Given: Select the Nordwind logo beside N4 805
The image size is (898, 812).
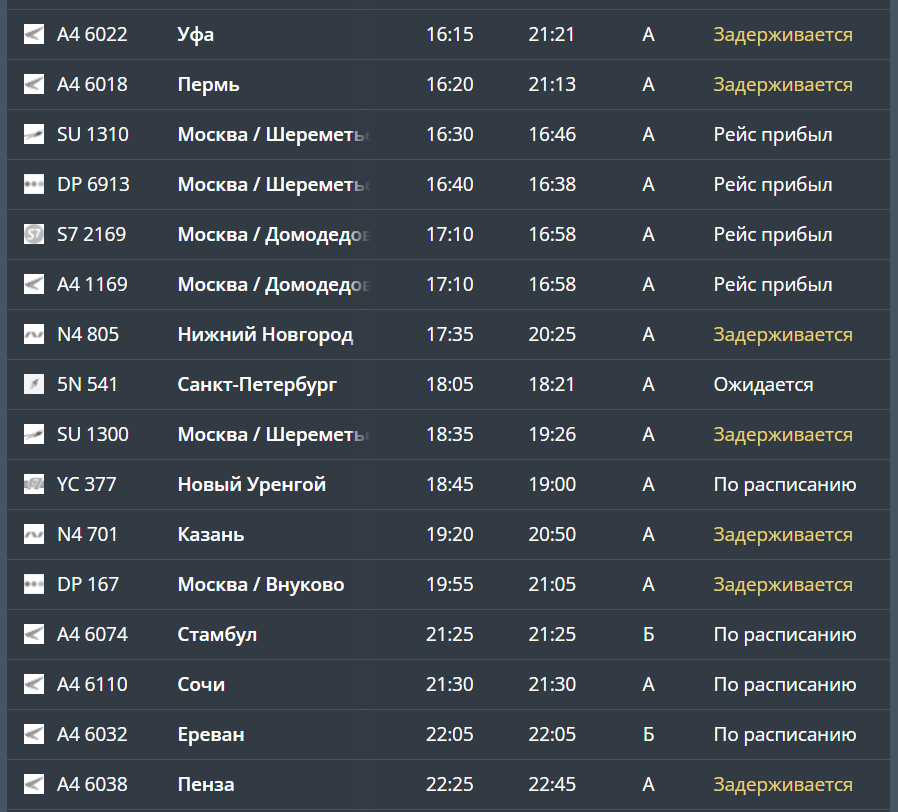Looking at the screenshot, I should click(34, 335).
